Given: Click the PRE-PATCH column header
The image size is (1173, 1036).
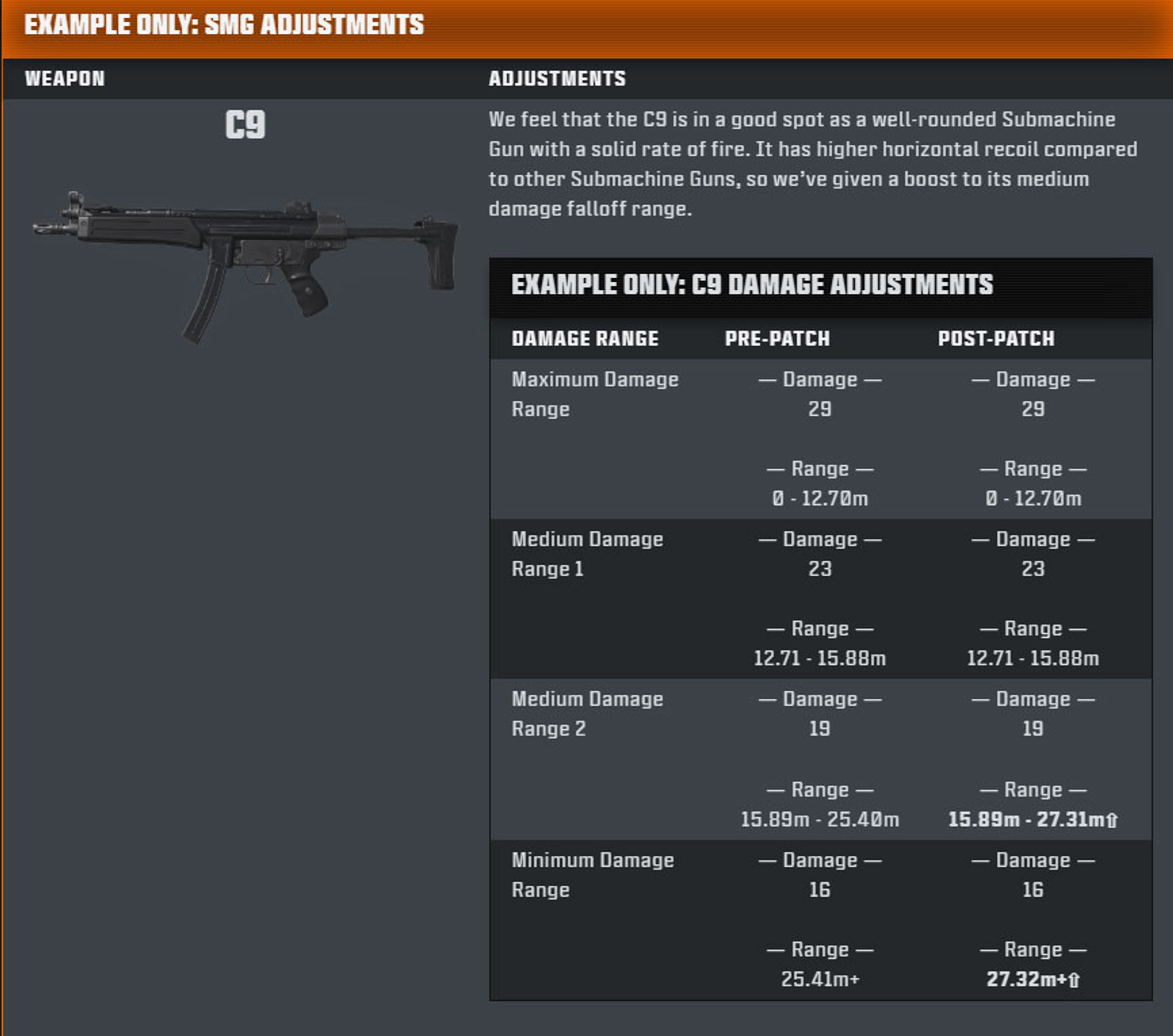Looking at the screenshot, I should tap(777, 339).
